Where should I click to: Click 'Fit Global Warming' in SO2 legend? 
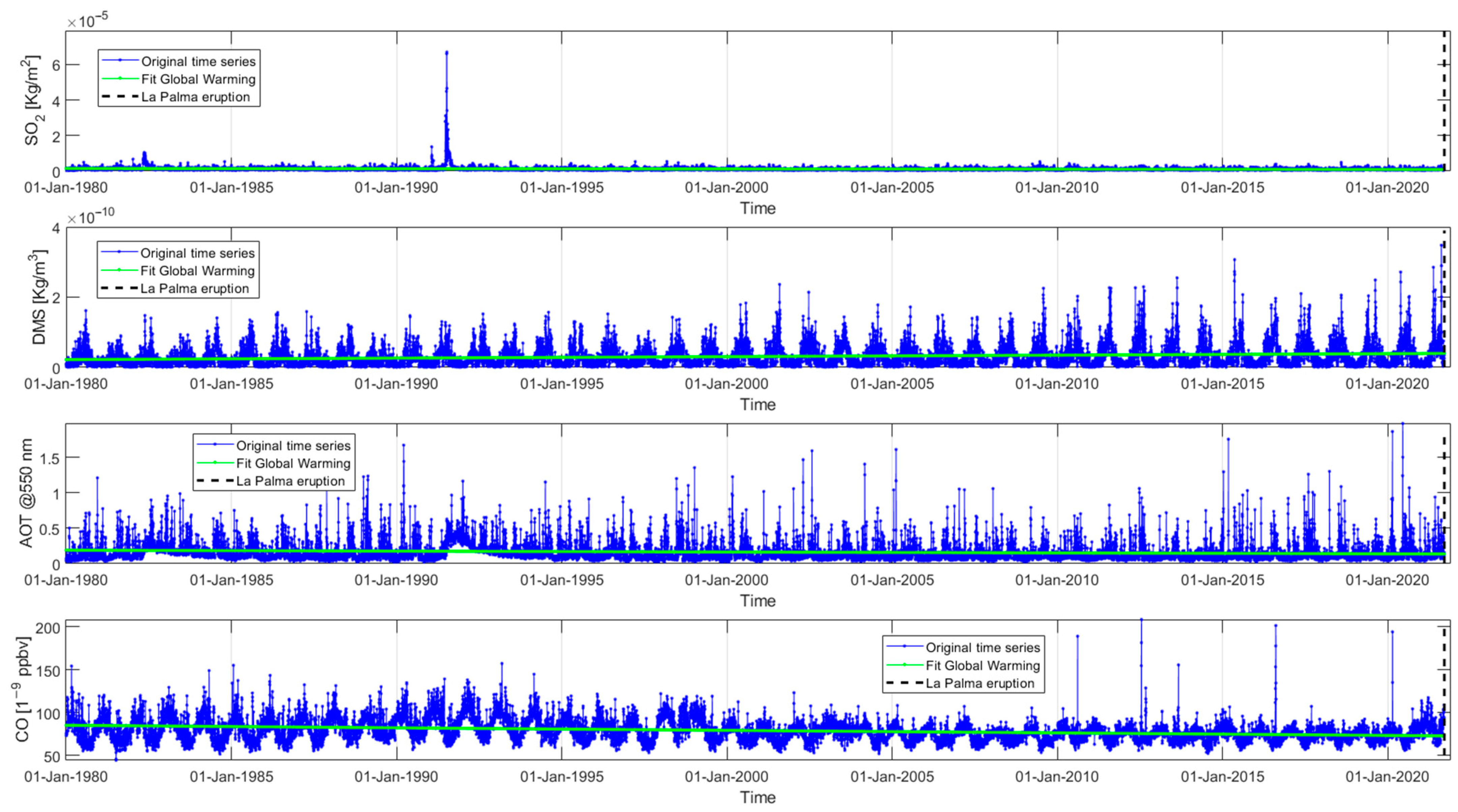[x=198, y=79]
